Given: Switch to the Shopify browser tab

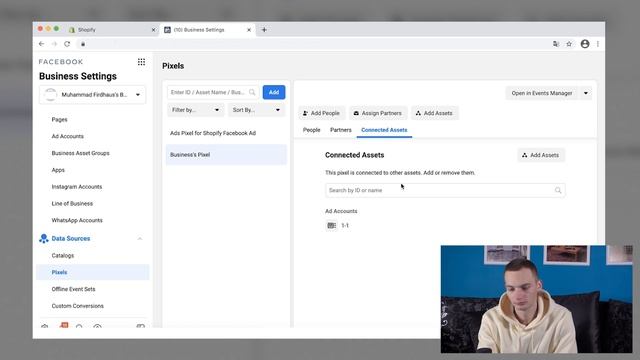Looking at the screenshot, I should (112, 30).
